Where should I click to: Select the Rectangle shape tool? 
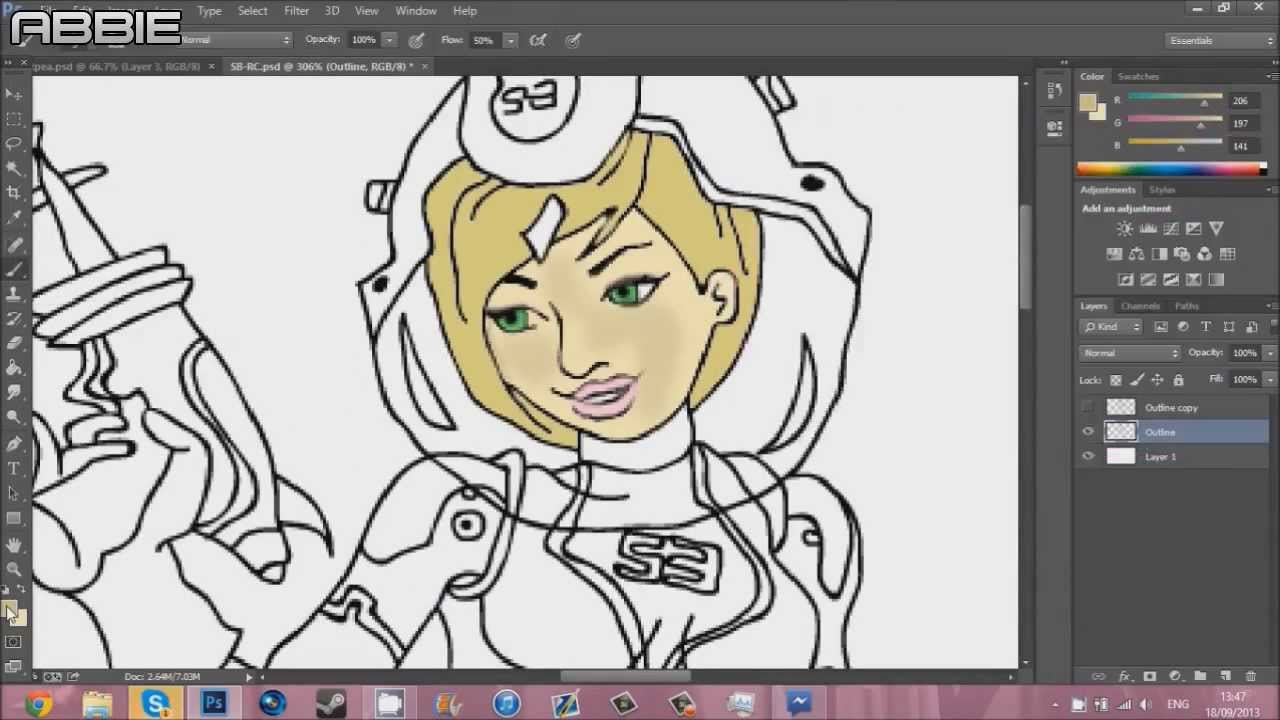point(14,518)
